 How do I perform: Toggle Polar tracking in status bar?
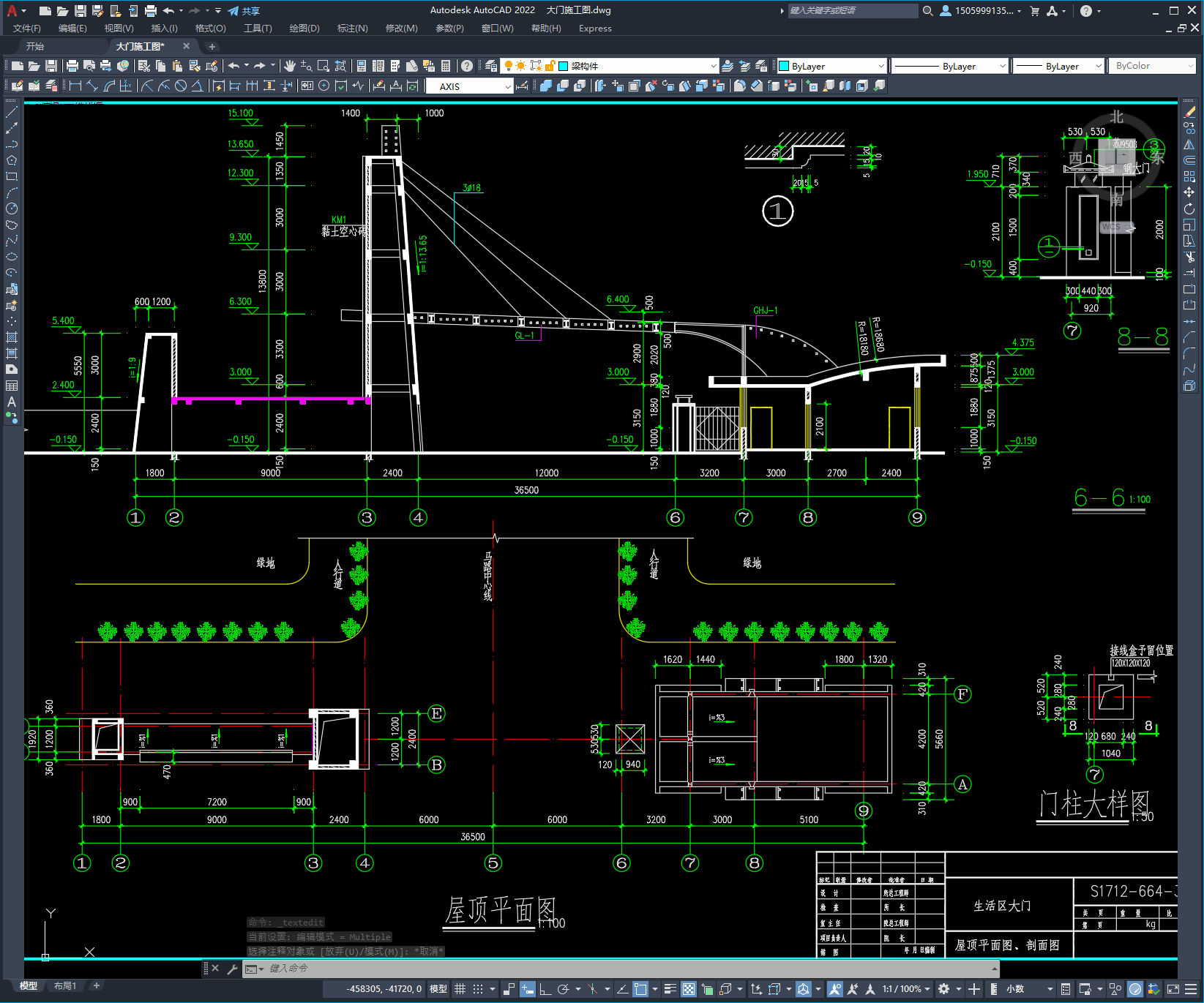coord(563,989)
